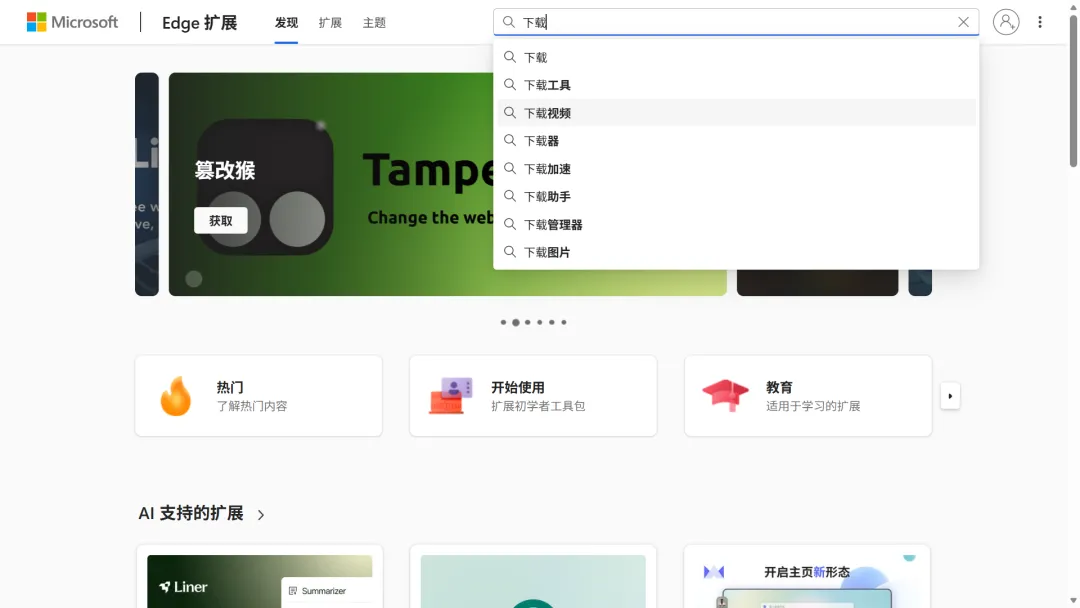
Task: Select the suggestion 下载图片
Action: tap(736, 252)
